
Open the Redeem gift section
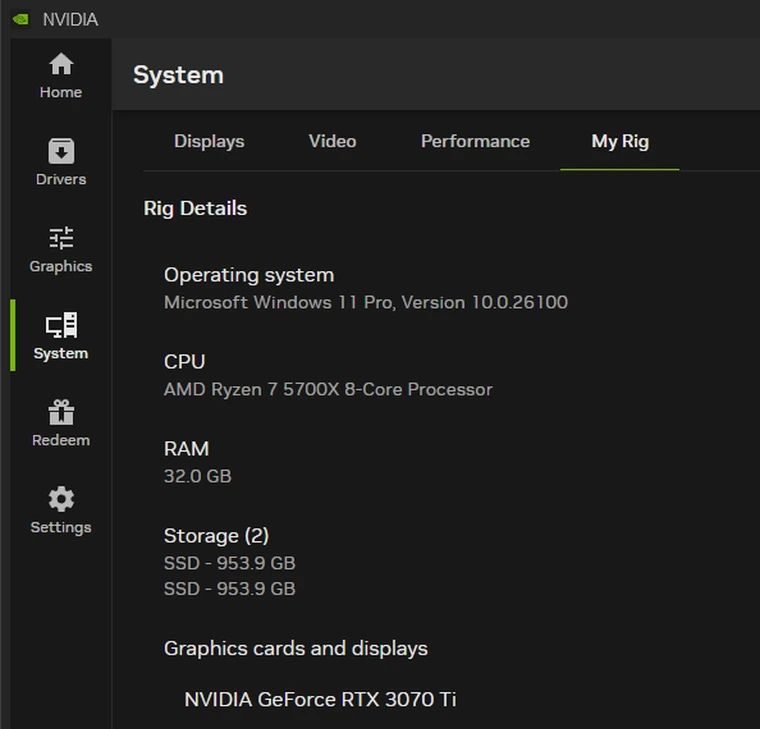[61, 424]
